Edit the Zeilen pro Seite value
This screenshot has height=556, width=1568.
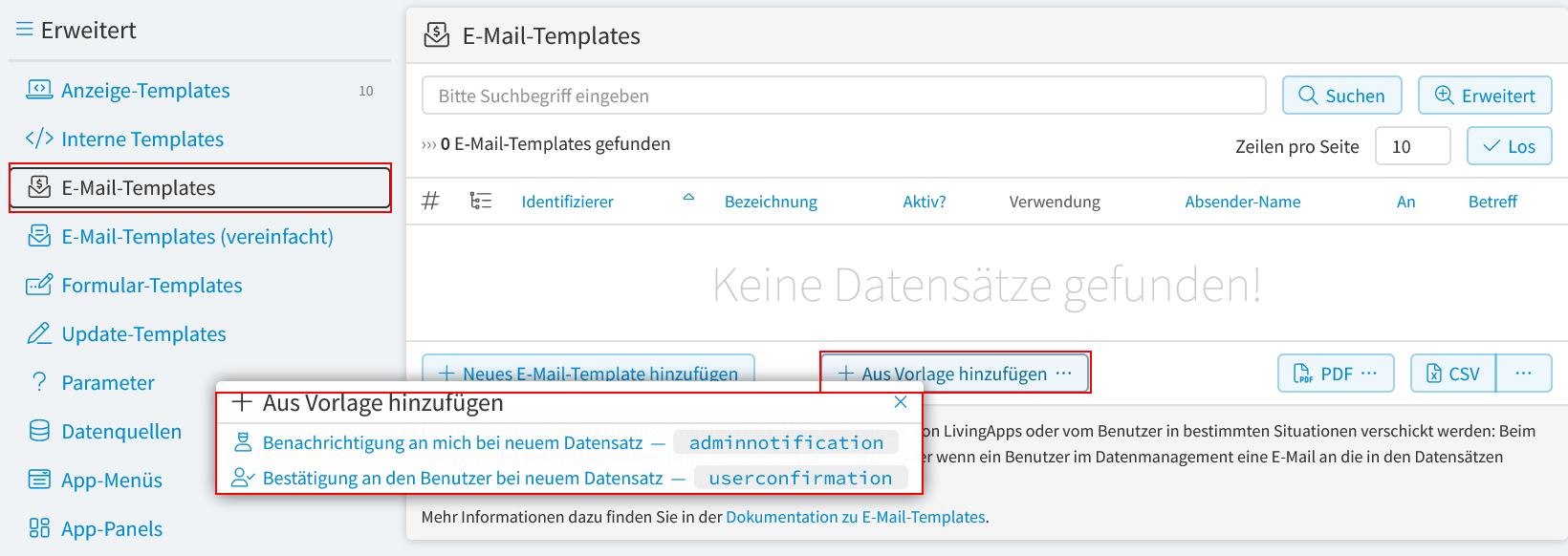click(1412, 146)
